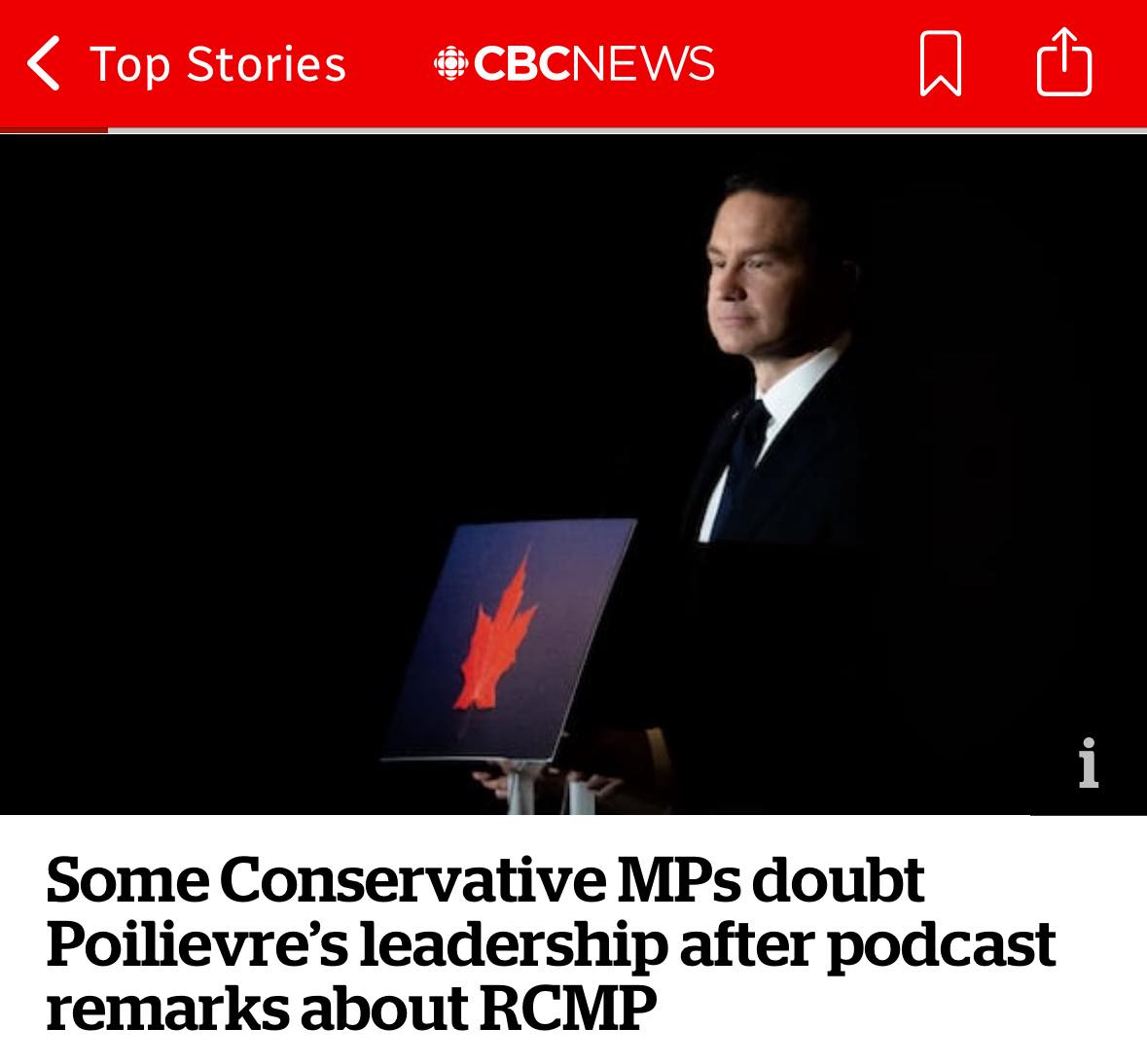Bookmark this article
The width and height of the screenshot is (1147, 1064).
(x=940, y=64)
